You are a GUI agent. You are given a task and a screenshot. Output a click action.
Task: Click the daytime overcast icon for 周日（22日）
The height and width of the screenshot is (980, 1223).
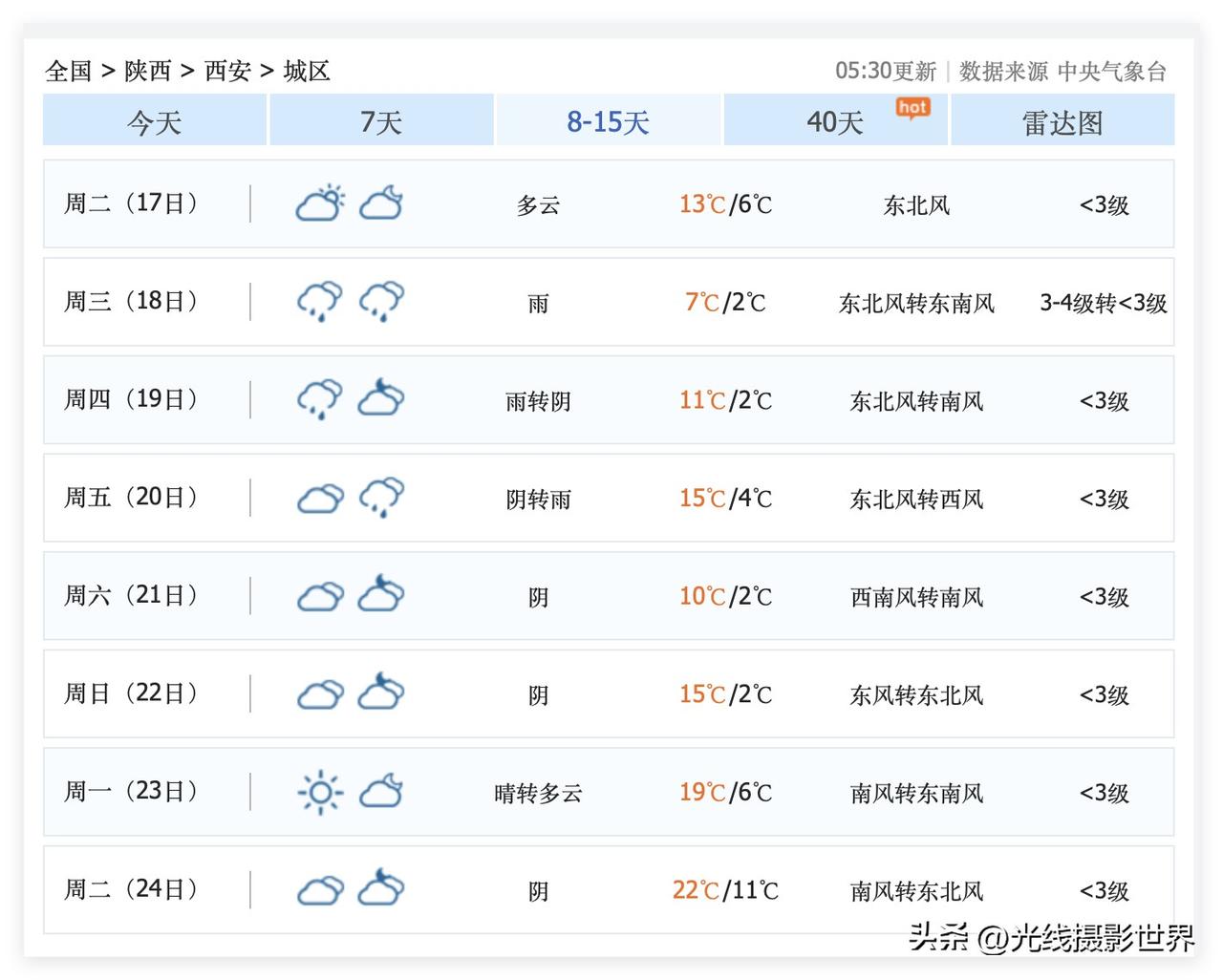coord(320,695)
